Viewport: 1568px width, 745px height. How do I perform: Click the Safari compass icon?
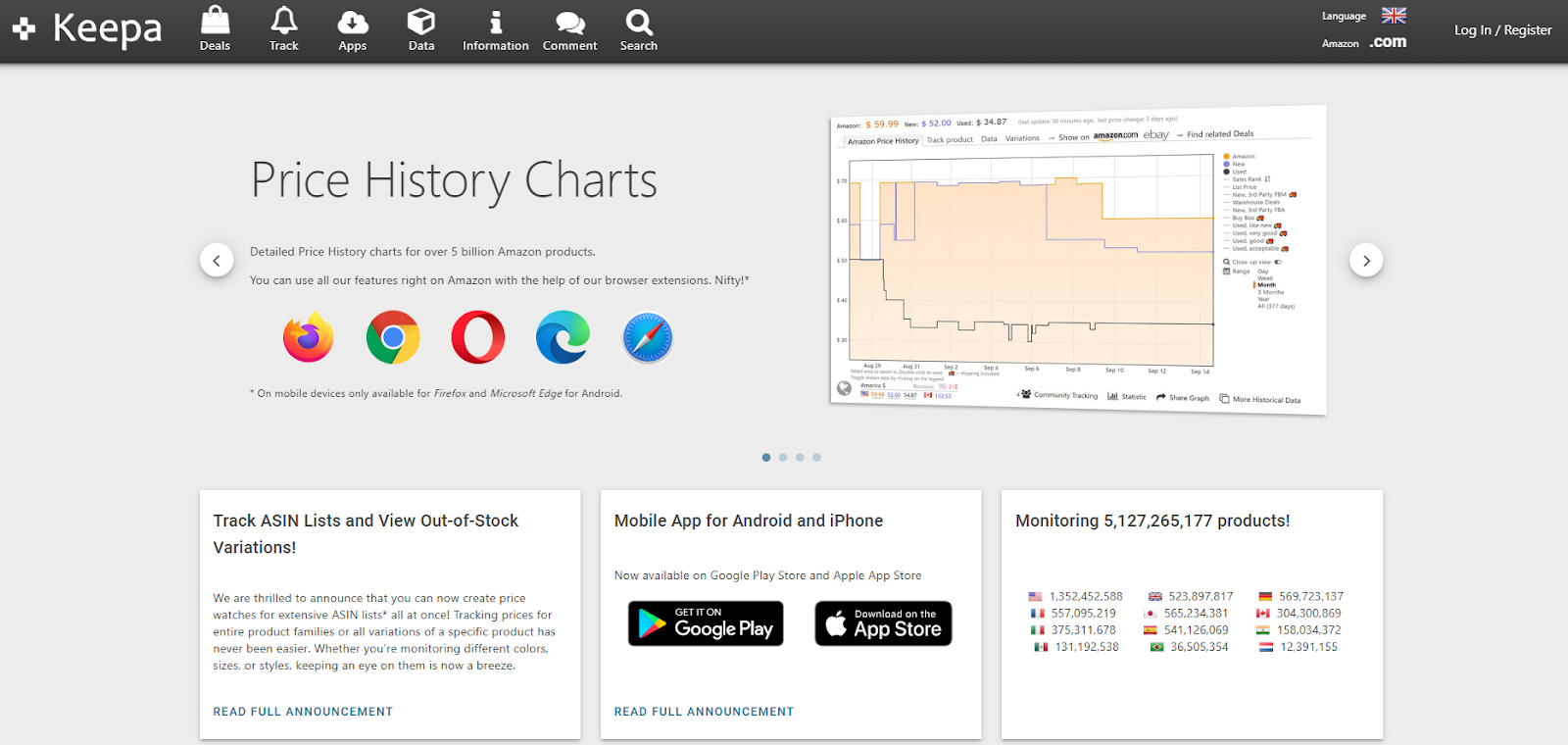pyautogui.click(x=648, y=337)
